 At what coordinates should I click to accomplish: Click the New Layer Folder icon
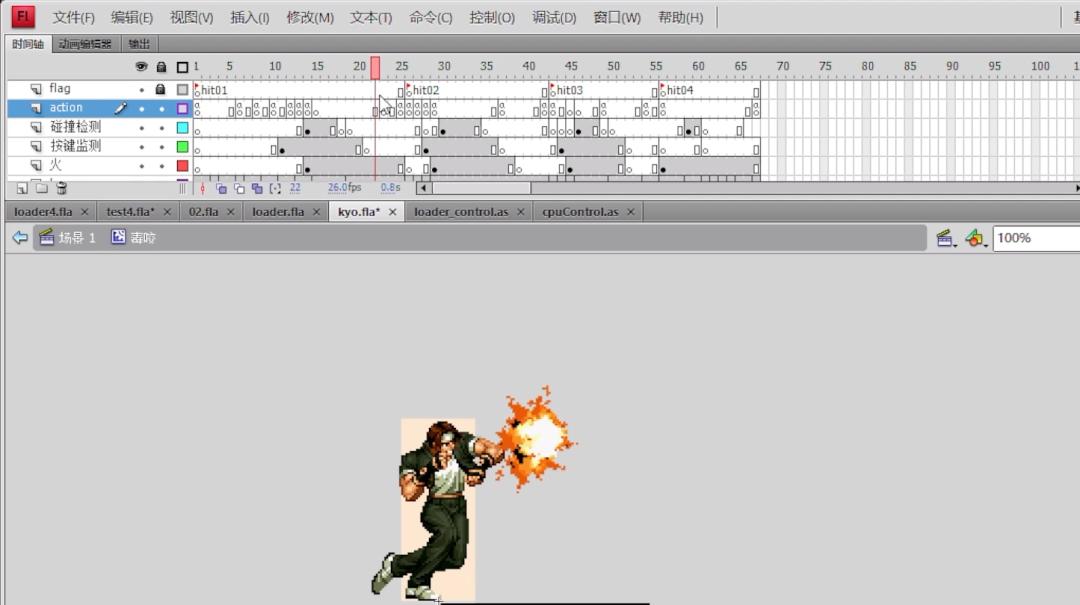coord(40,188)
